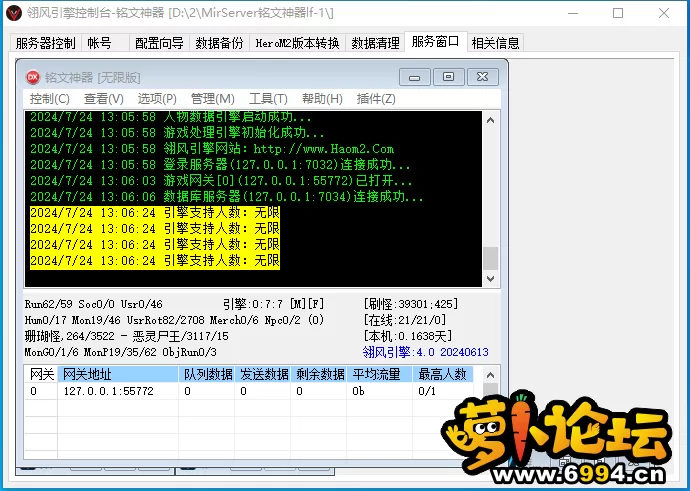Screen dimensions: 690x491
Task: Click the 游戏网关[0](127.0.0.1:55772)已打开 log line
Action: [x=221, y=181]
